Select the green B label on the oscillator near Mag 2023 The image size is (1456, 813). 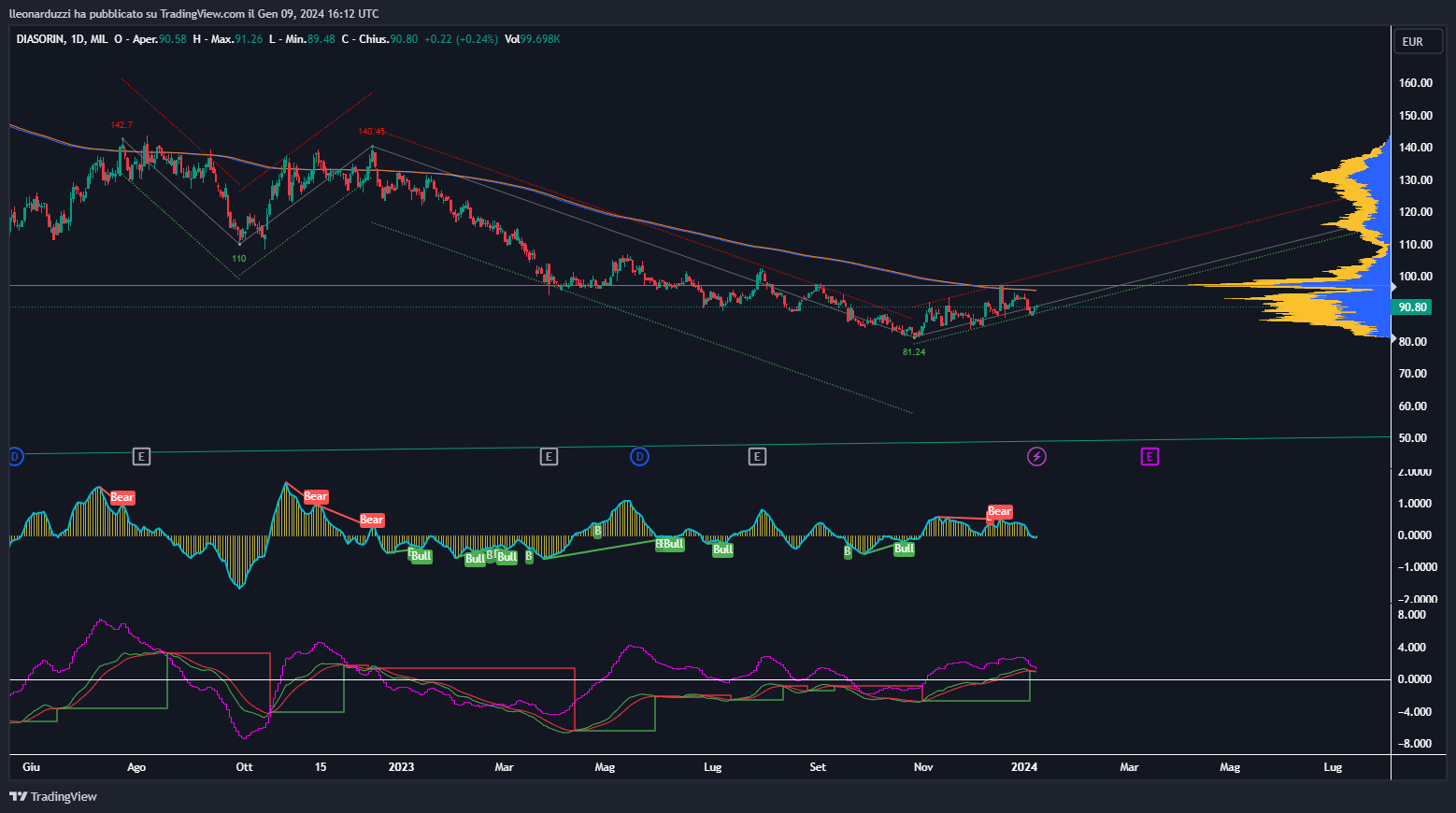597,531
